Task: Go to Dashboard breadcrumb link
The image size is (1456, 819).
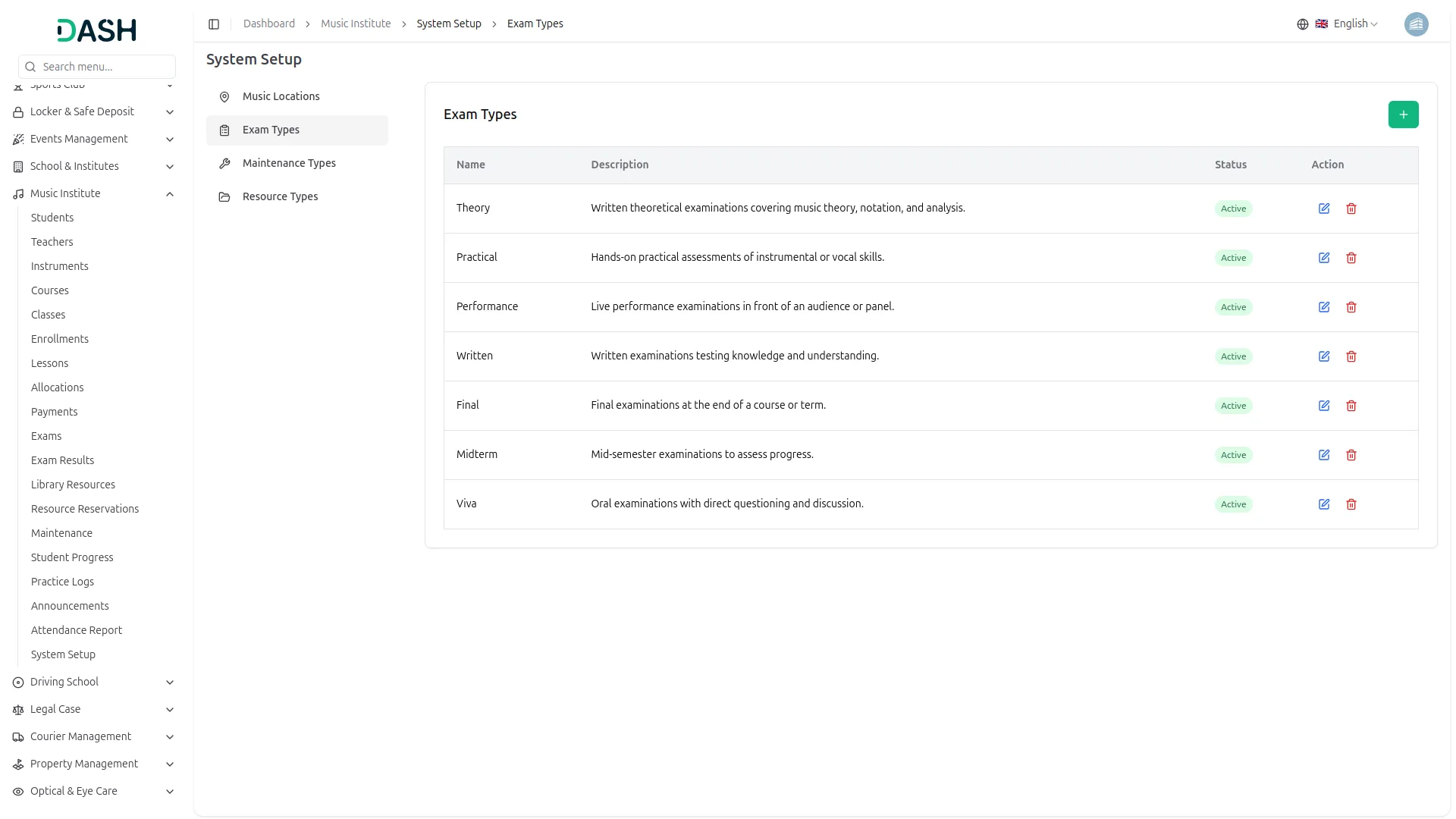Action: (268, 24)
